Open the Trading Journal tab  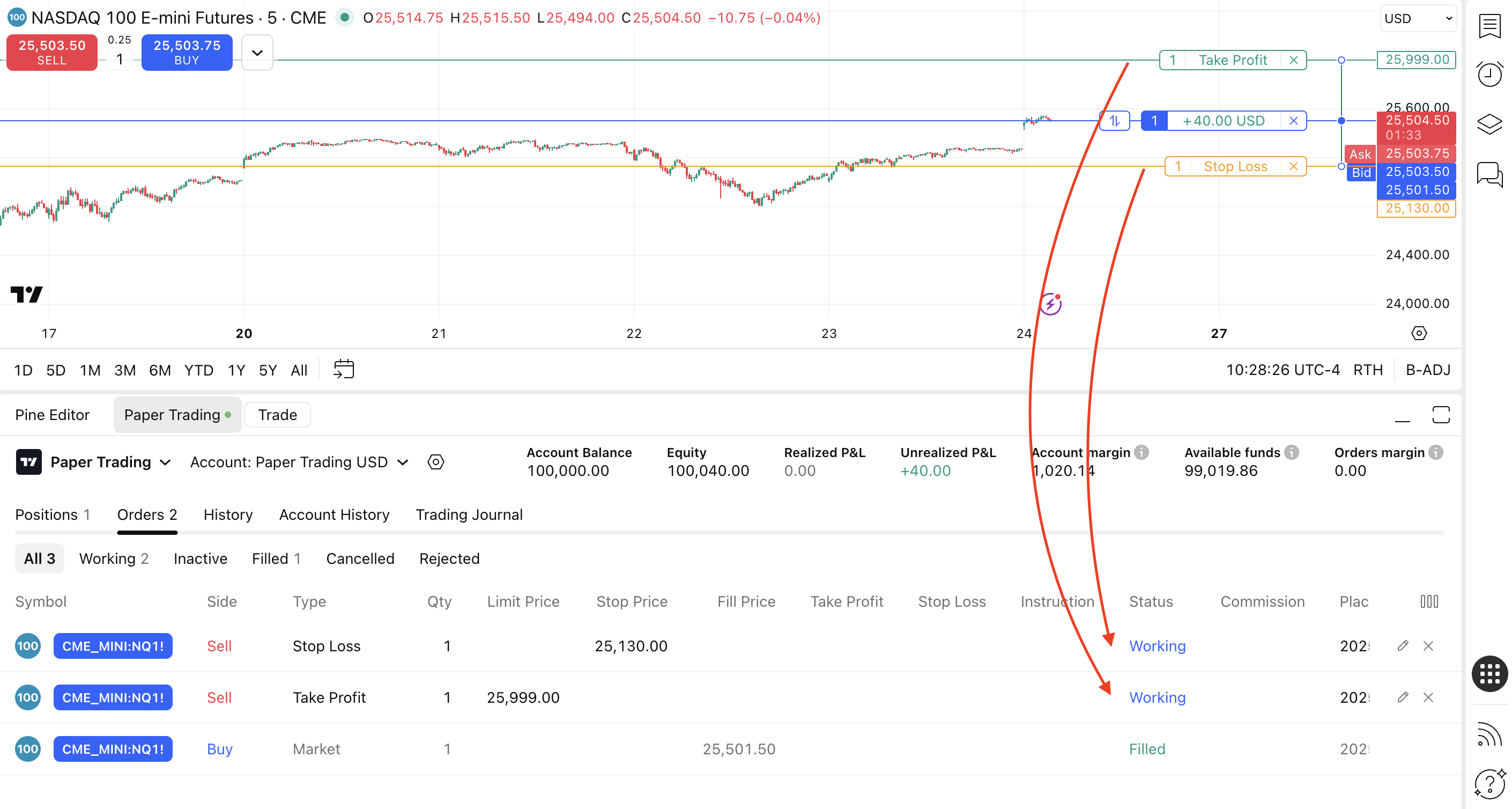(469, 514)
